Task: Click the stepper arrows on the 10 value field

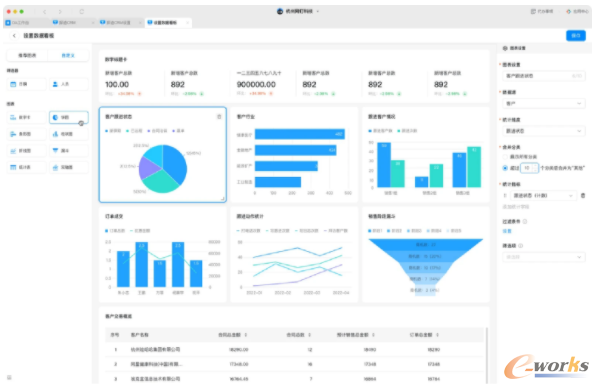Action: click(x=535, y=168)
